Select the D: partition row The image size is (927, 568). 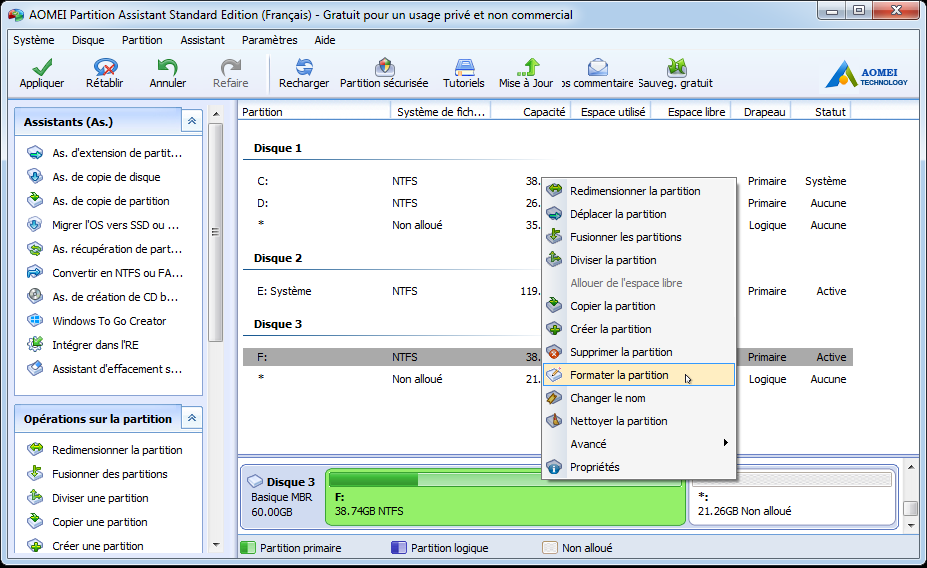pyautogui.click(x=547, y=203)
